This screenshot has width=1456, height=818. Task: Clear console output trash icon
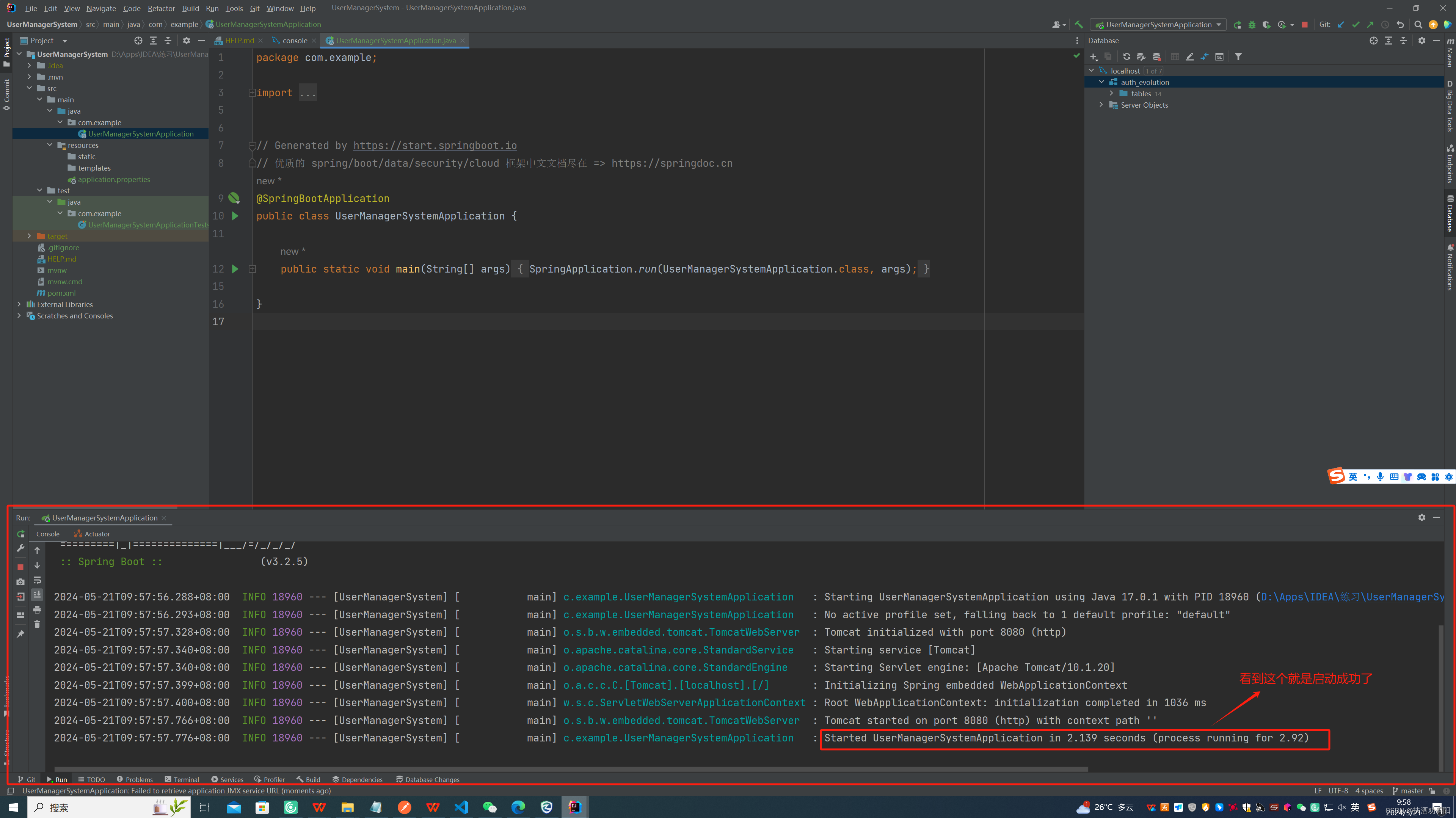point(37,624)
